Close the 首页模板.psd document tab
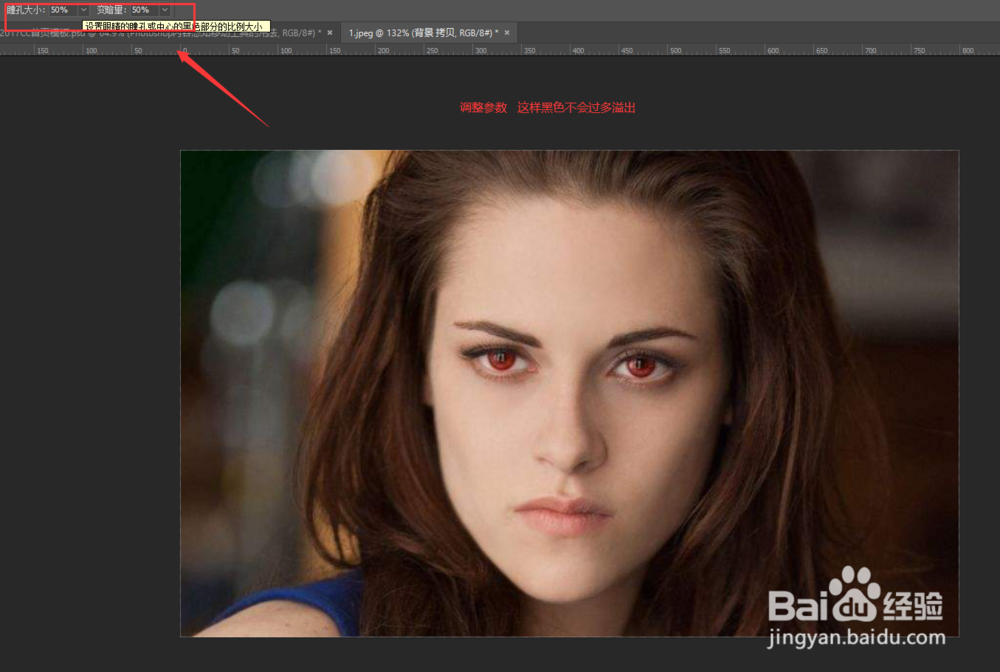Viewport: 1000px width, 672px height. pos(330,33)
